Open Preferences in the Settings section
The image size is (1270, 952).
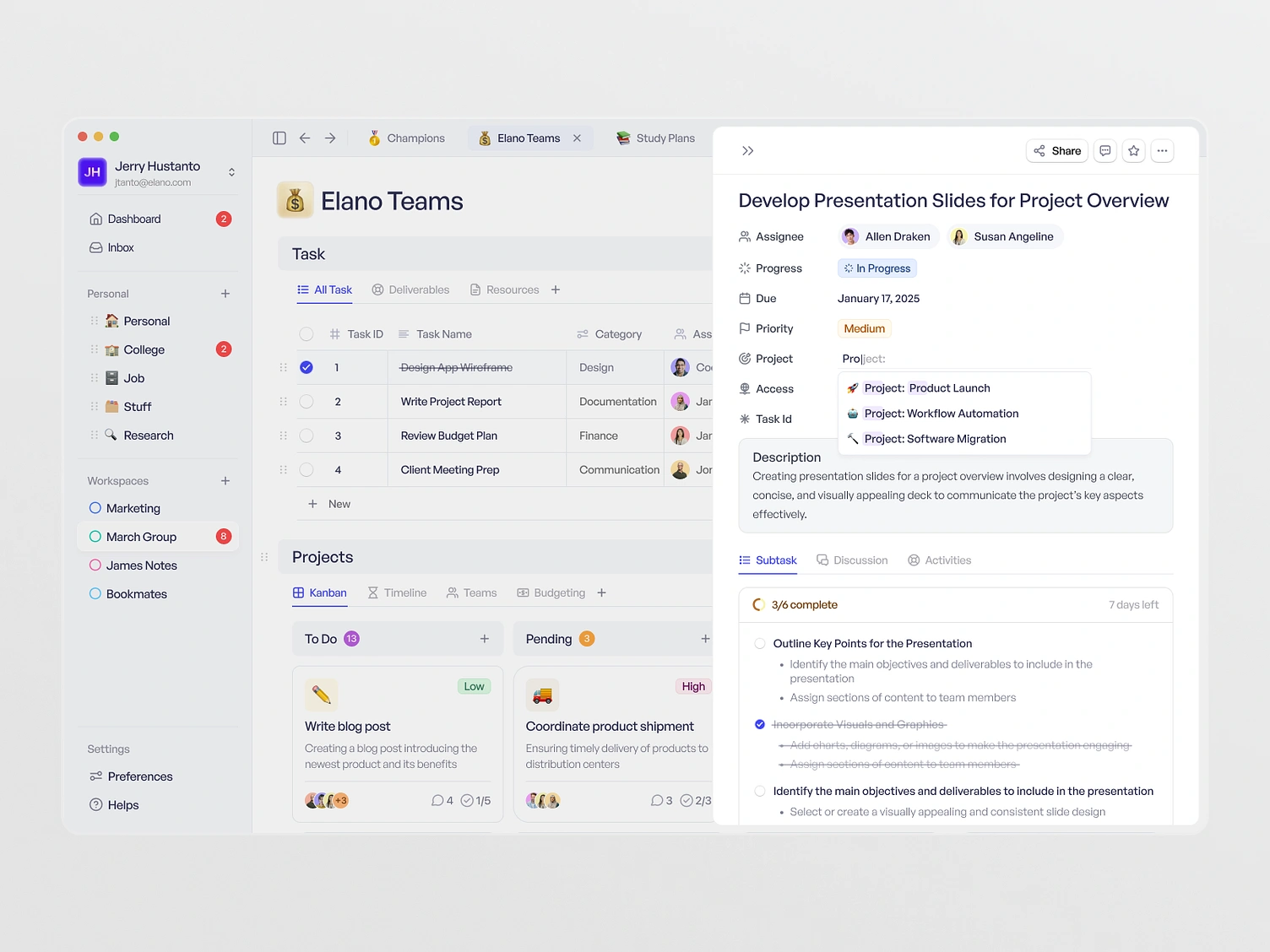(140, 776)
